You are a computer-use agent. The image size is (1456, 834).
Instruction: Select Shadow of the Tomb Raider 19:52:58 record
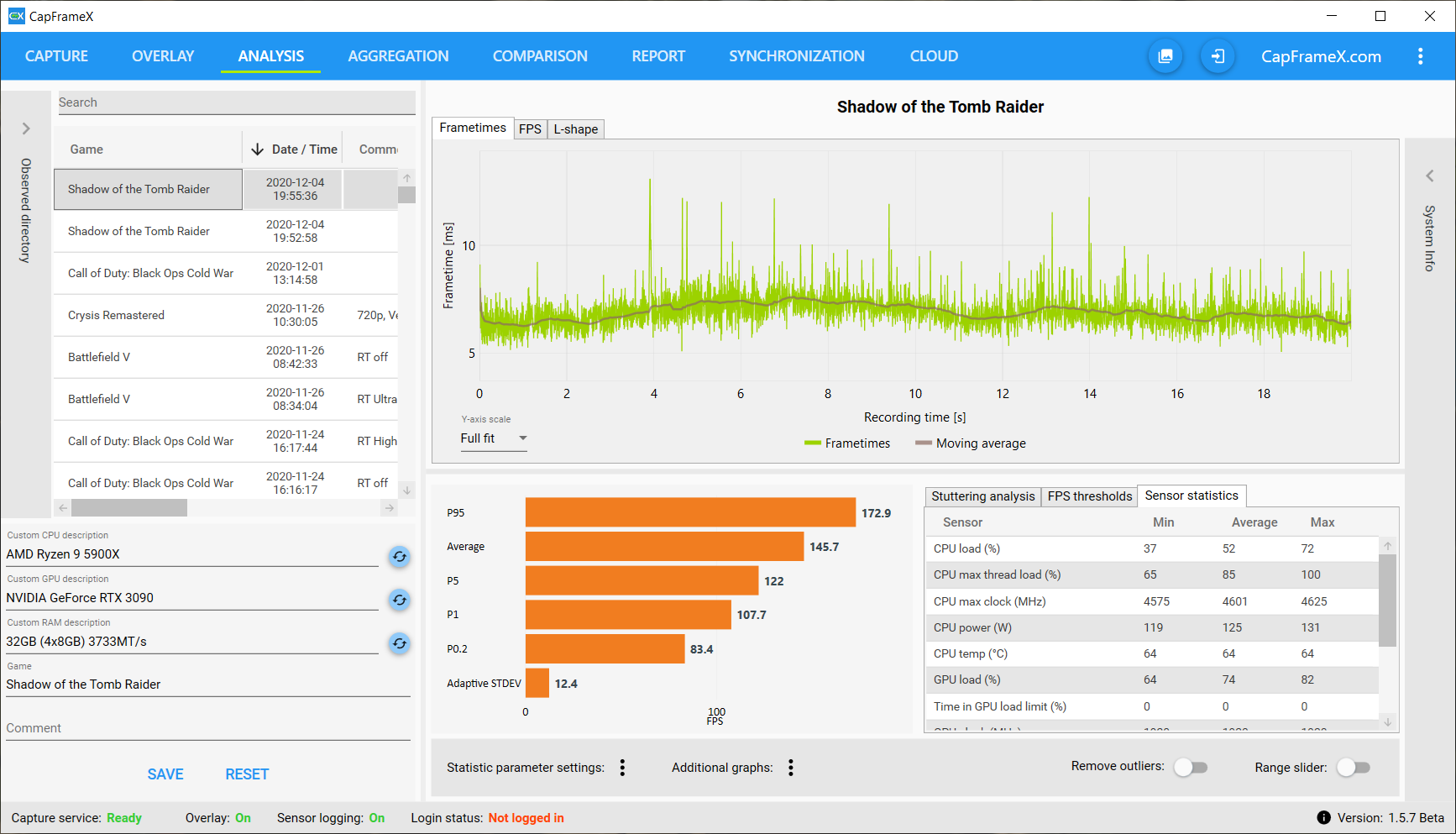pyautogui.click(x=226, y=231)
